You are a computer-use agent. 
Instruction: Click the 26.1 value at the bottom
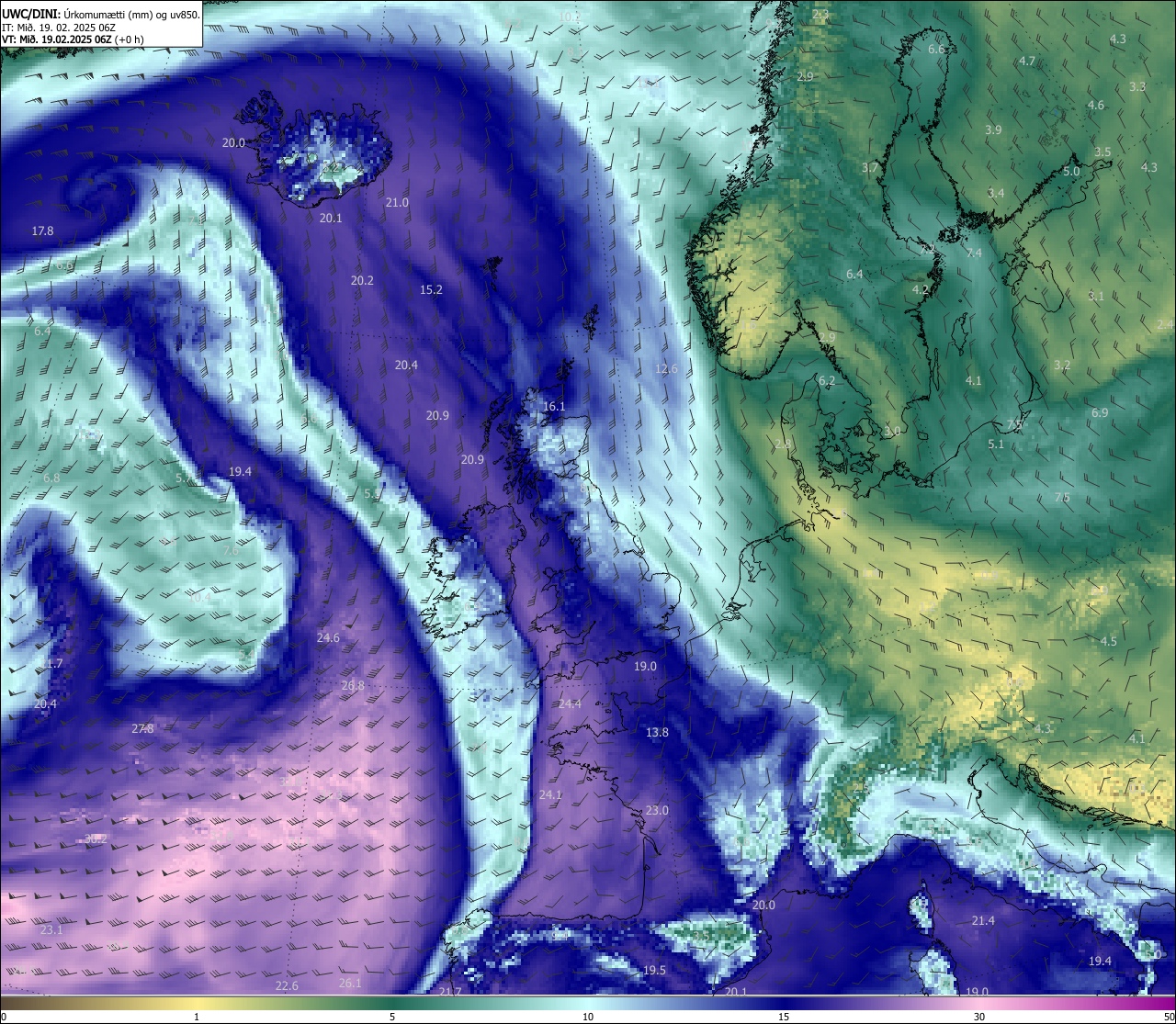click(350, 983)
